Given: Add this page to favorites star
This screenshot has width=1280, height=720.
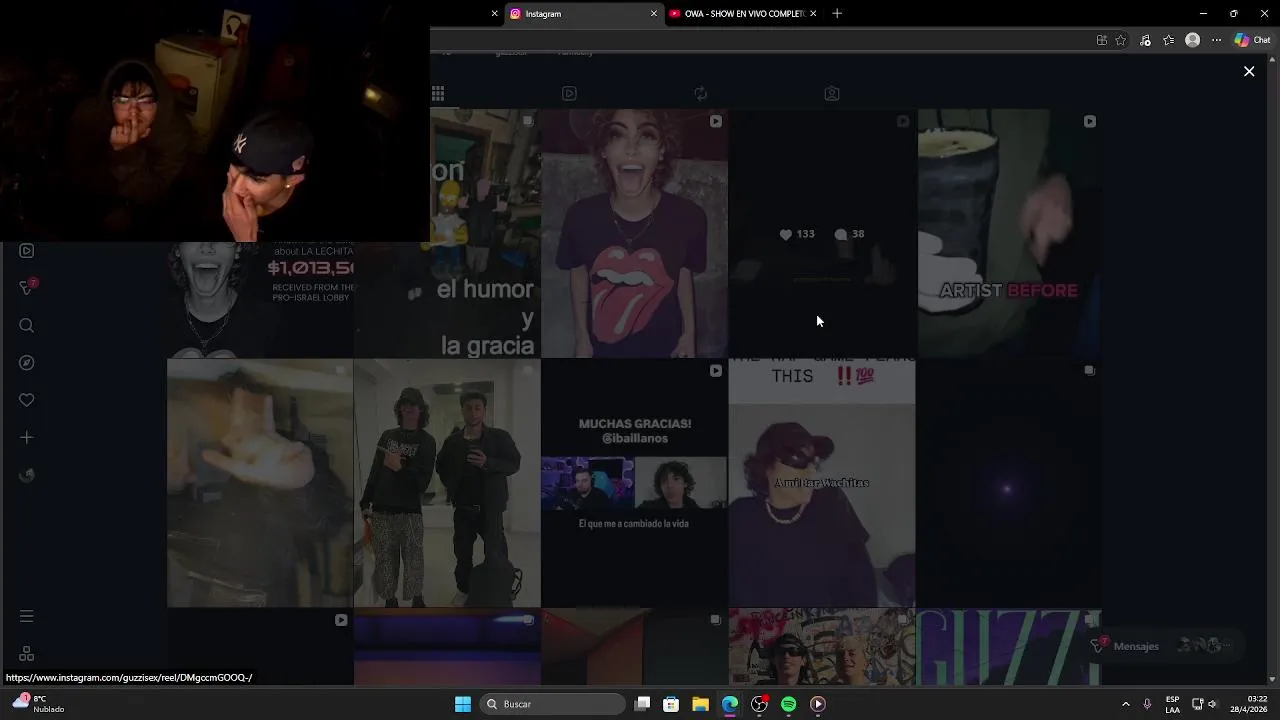Looking at the screenshot, I should coord(1121,40).
